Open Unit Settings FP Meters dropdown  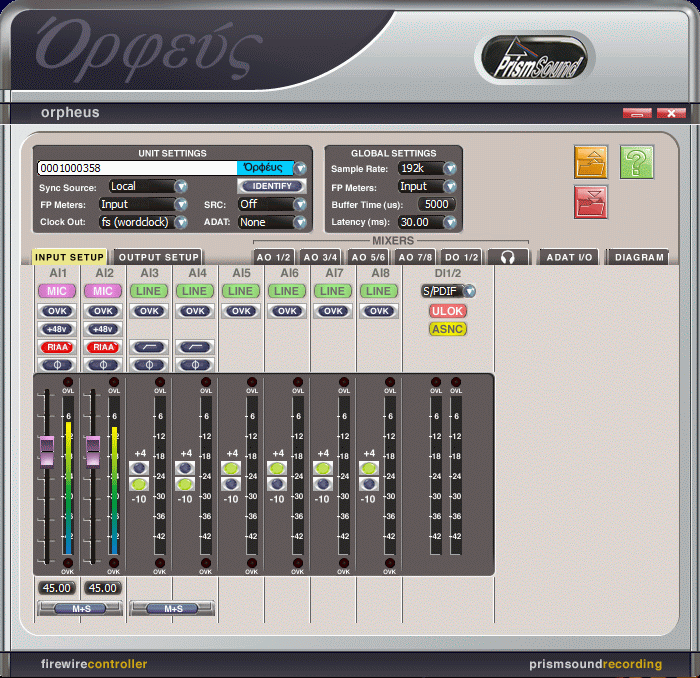click(181, 204)
